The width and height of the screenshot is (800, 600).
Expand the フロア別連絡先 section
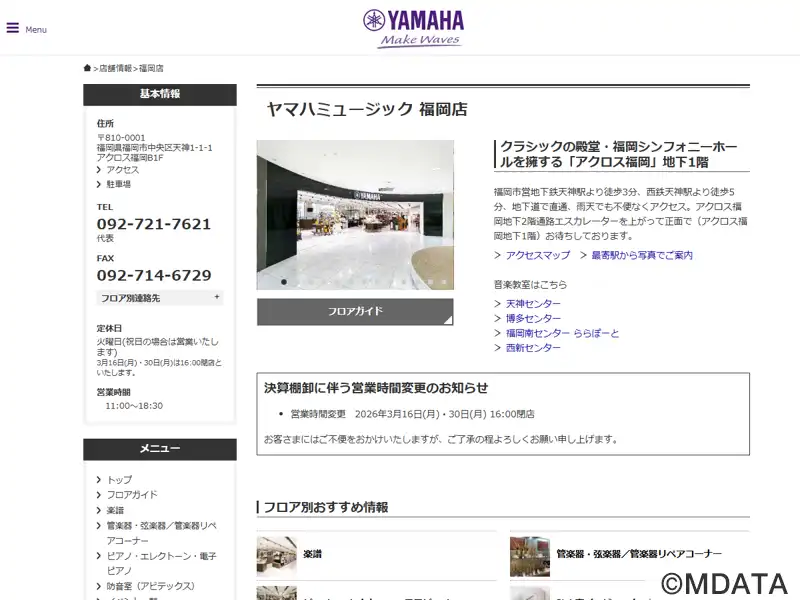160,298
